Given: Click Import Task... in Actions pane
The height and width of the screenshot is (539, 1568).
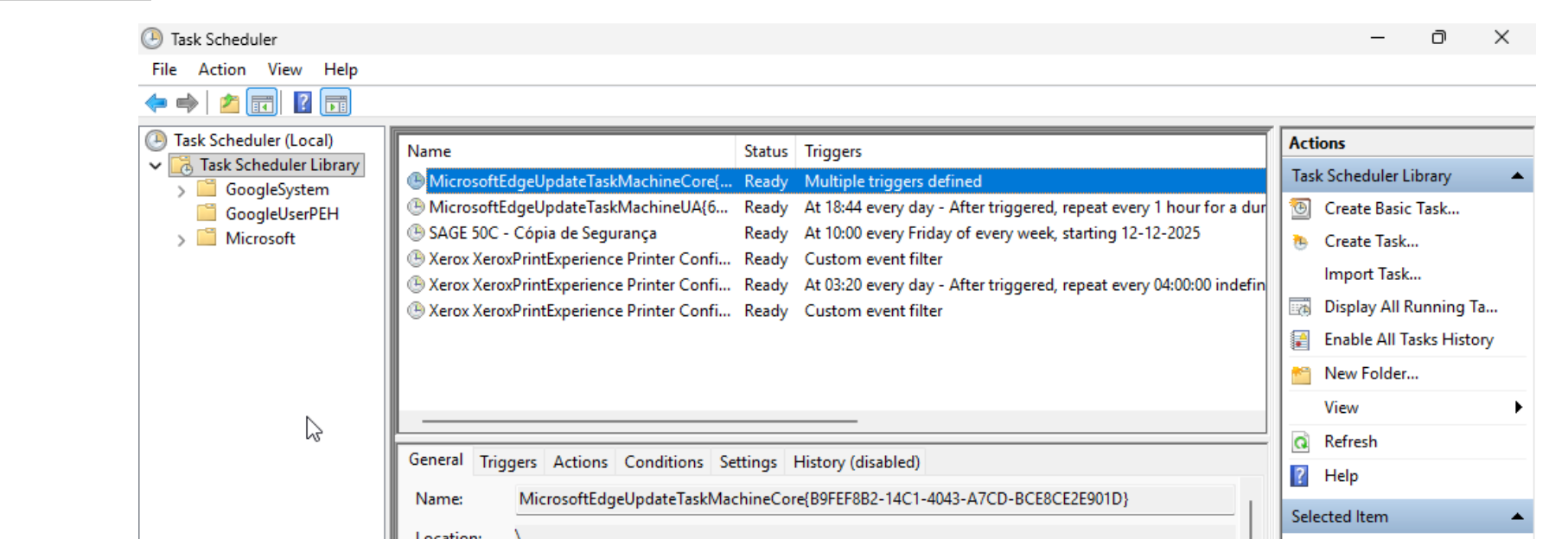Looking at the screenshot, I should coord(1372,275).
